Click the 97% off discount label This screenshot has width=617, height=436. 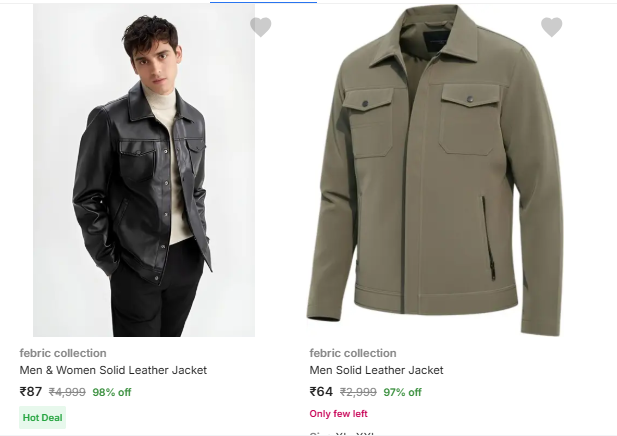pyautogui.click(x=402, y=392)
